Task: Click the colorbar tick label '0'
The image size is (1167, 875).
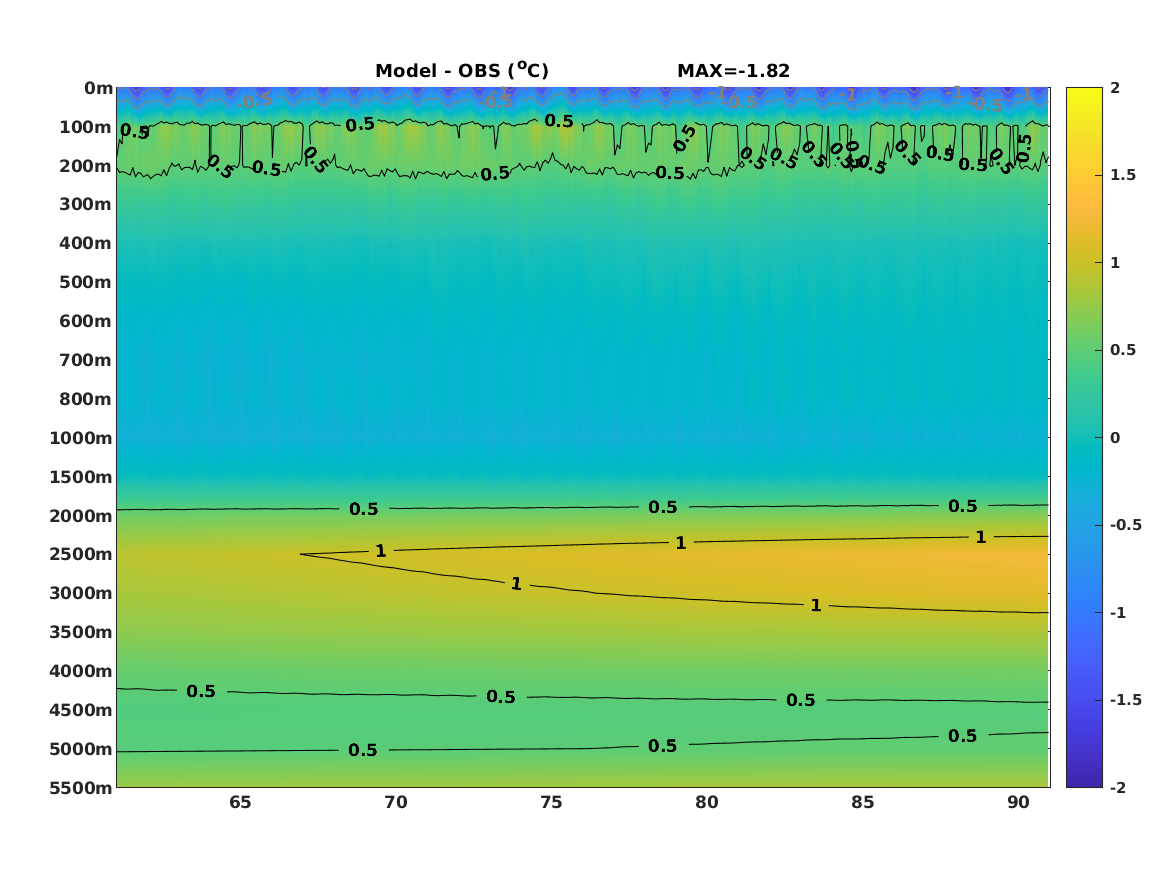Action: pos(1115,438)
